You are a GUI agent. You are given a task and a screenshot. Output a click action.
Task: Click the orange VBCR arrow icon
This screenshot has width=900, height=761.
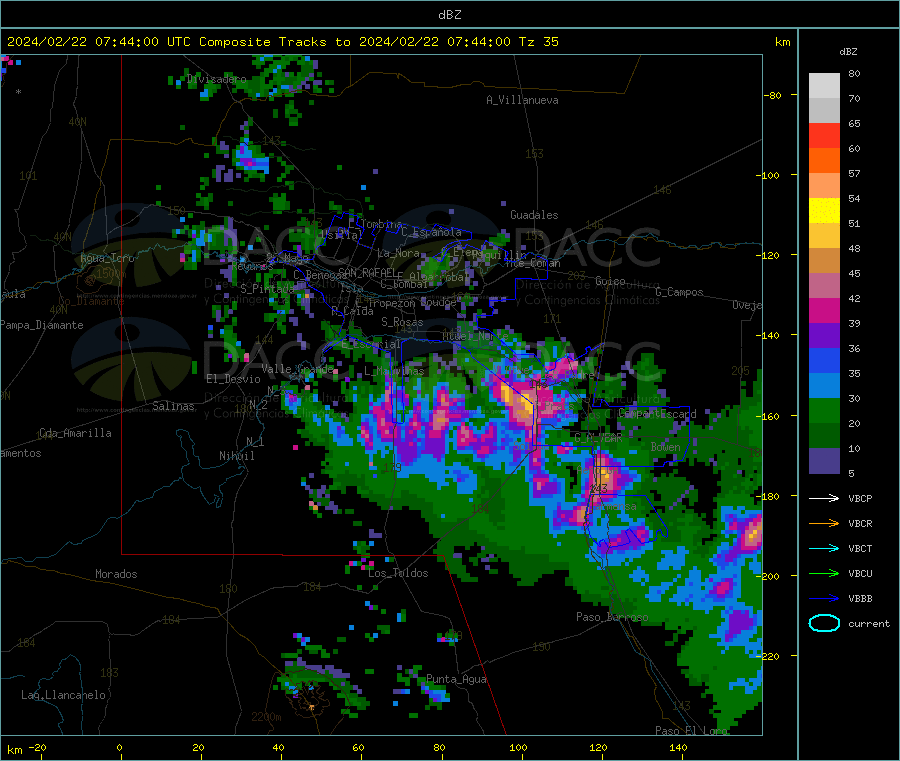[824, 523]
